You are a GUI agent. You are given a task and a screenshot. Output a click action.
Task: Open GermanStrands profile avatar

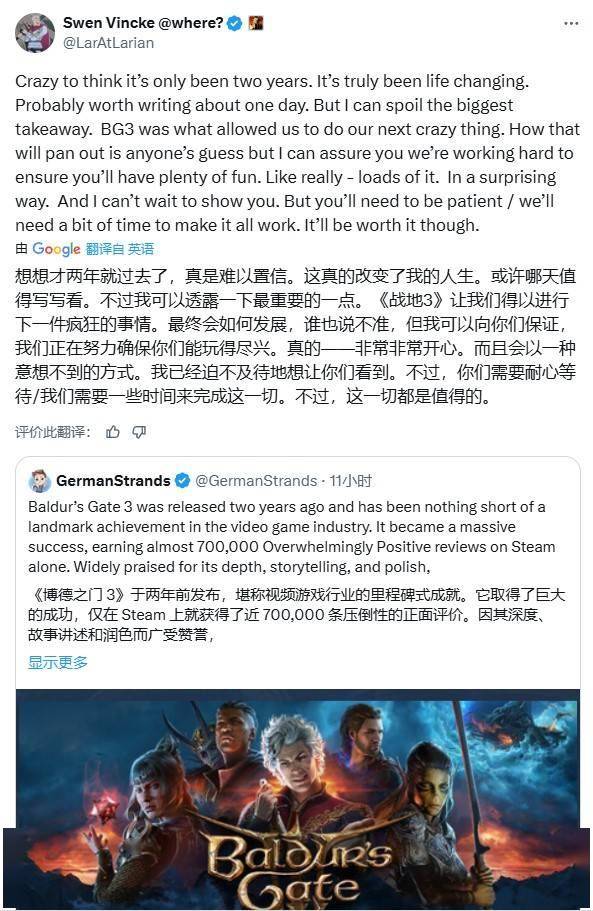[x=39, y=481]
